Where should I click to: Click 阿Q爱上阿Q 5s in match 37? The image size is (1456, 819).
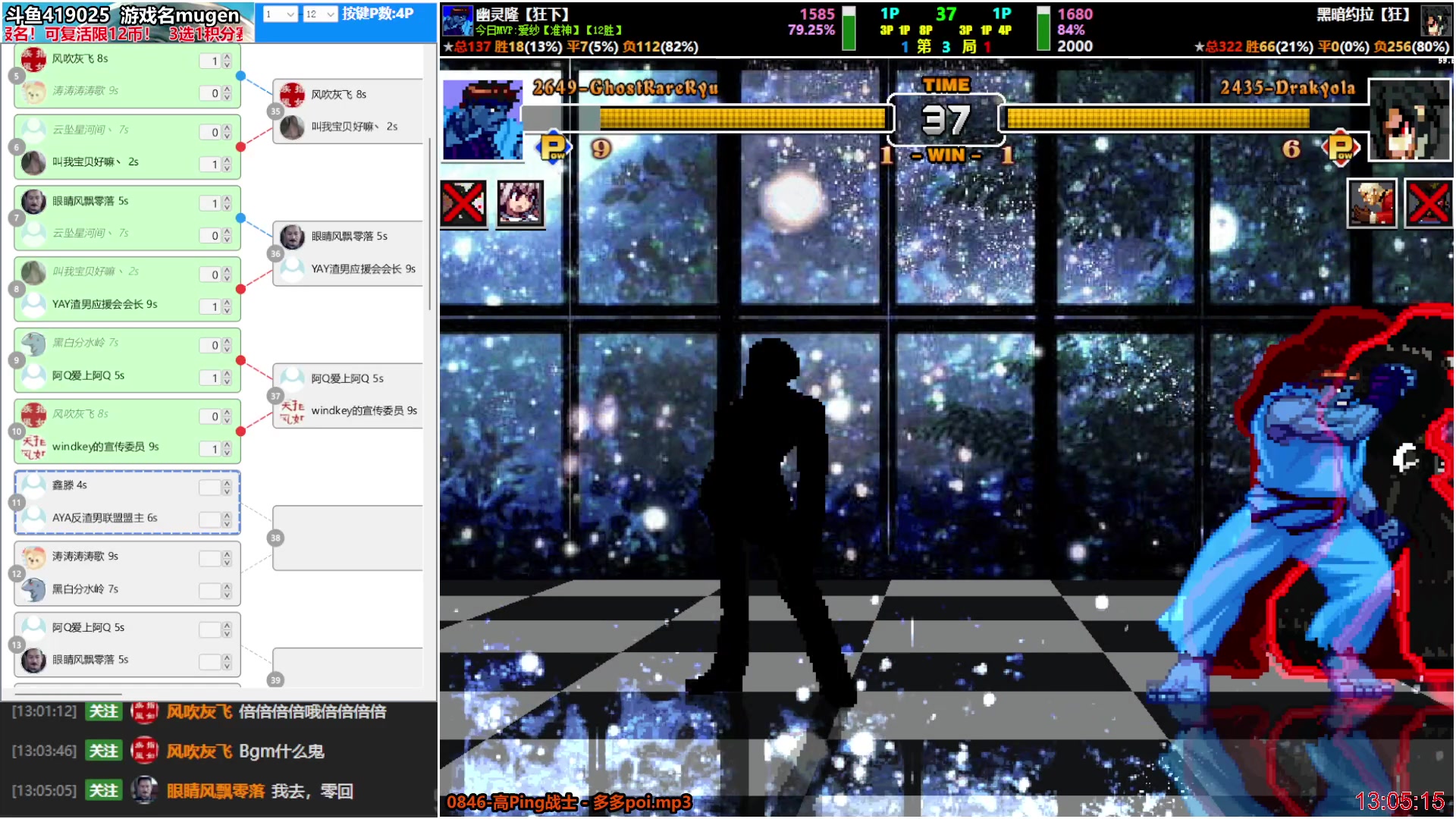[347, 378]
